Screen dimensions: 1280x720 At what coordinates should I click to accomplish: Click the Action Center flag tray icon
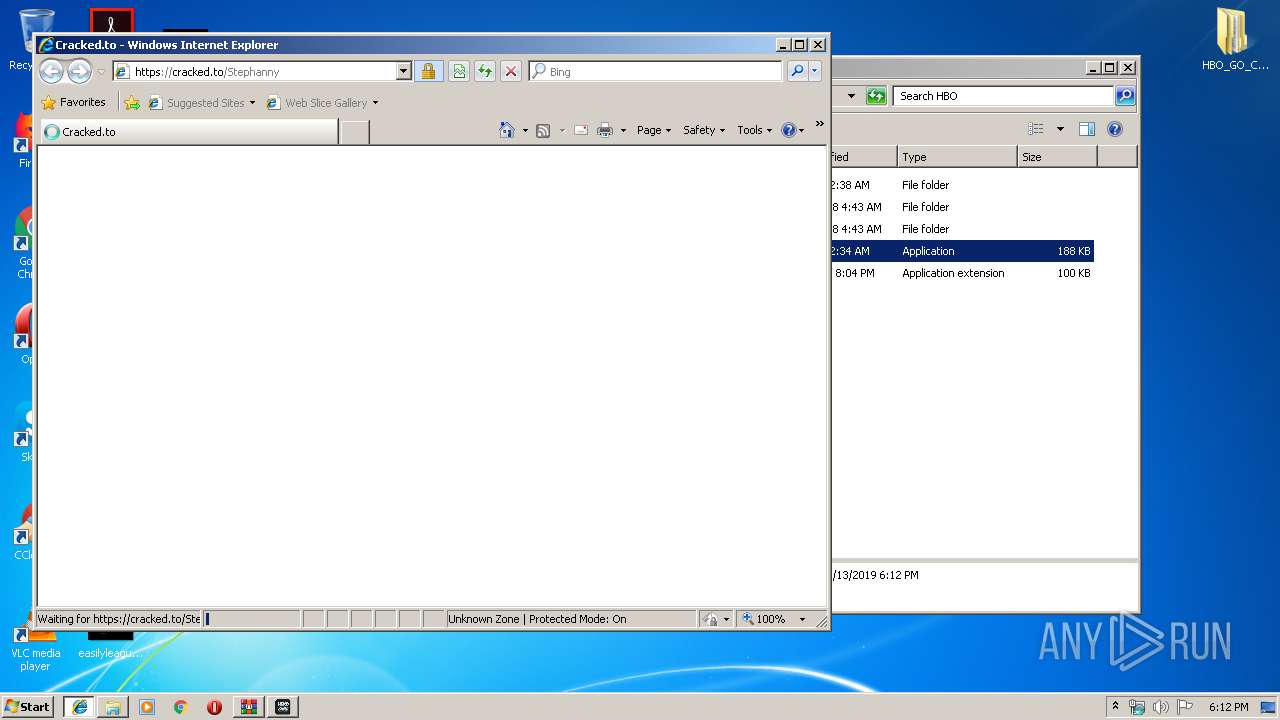pos(1185,707)
